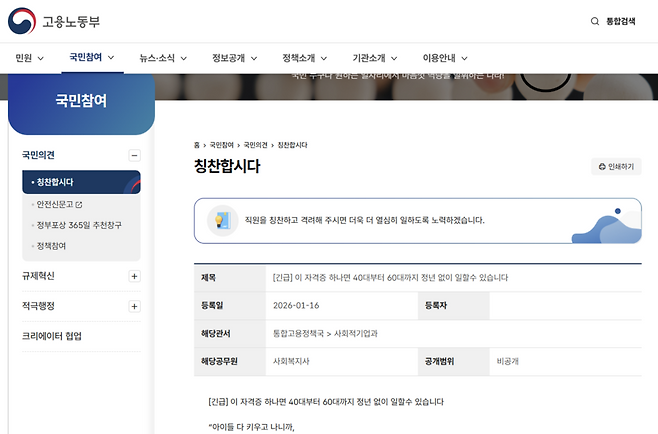Go to 정부포상 365일 추천창구
Image resolution: width=658 pixels, height=434 pixels.
[78, 225]
